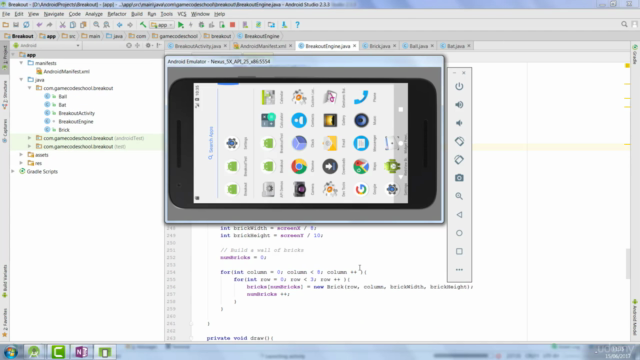Click the Windows Start button
The width and height of the screenshot is (640, 360).
(x=11, y=352)
